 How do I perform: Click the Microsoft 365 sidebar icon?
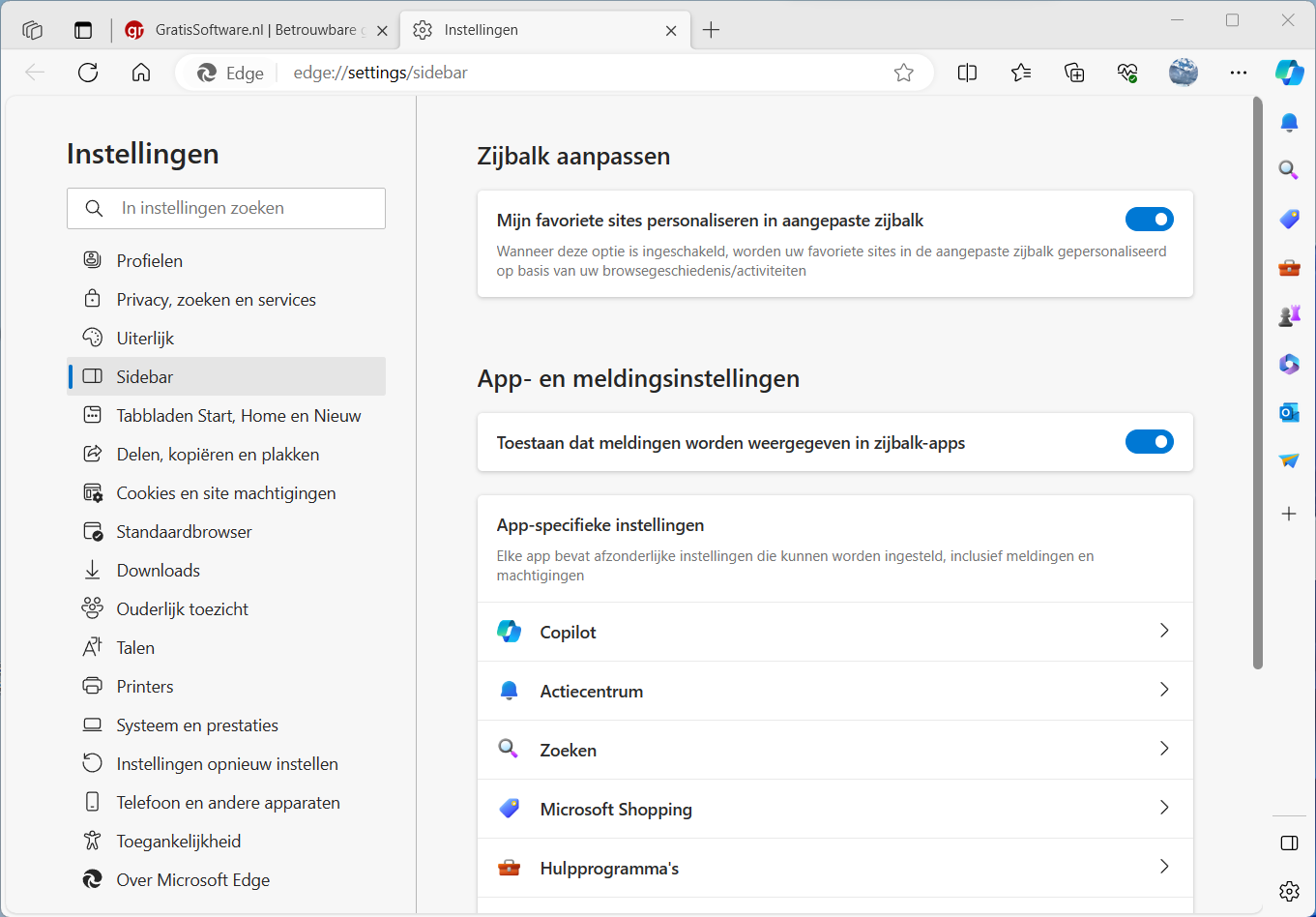pyautogui.click(x=1289, y=365)
